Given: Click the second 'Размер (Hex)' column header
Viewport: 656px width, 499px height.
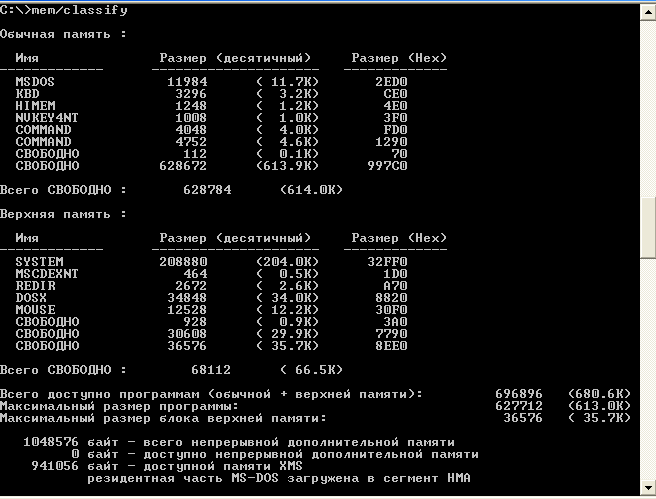Looking at the screenshot, I should pos(399,238).
